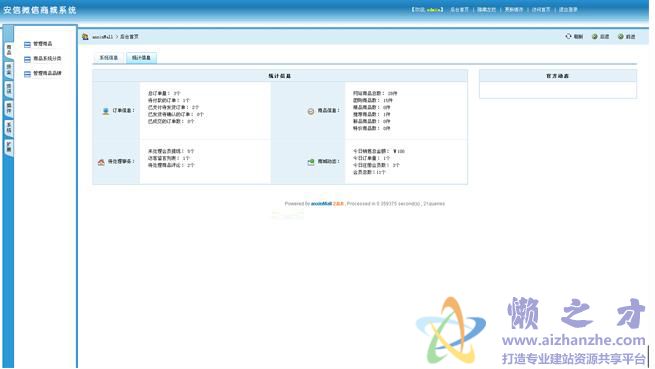
Task: Click the 后退 back label
Action: point(604,37)
